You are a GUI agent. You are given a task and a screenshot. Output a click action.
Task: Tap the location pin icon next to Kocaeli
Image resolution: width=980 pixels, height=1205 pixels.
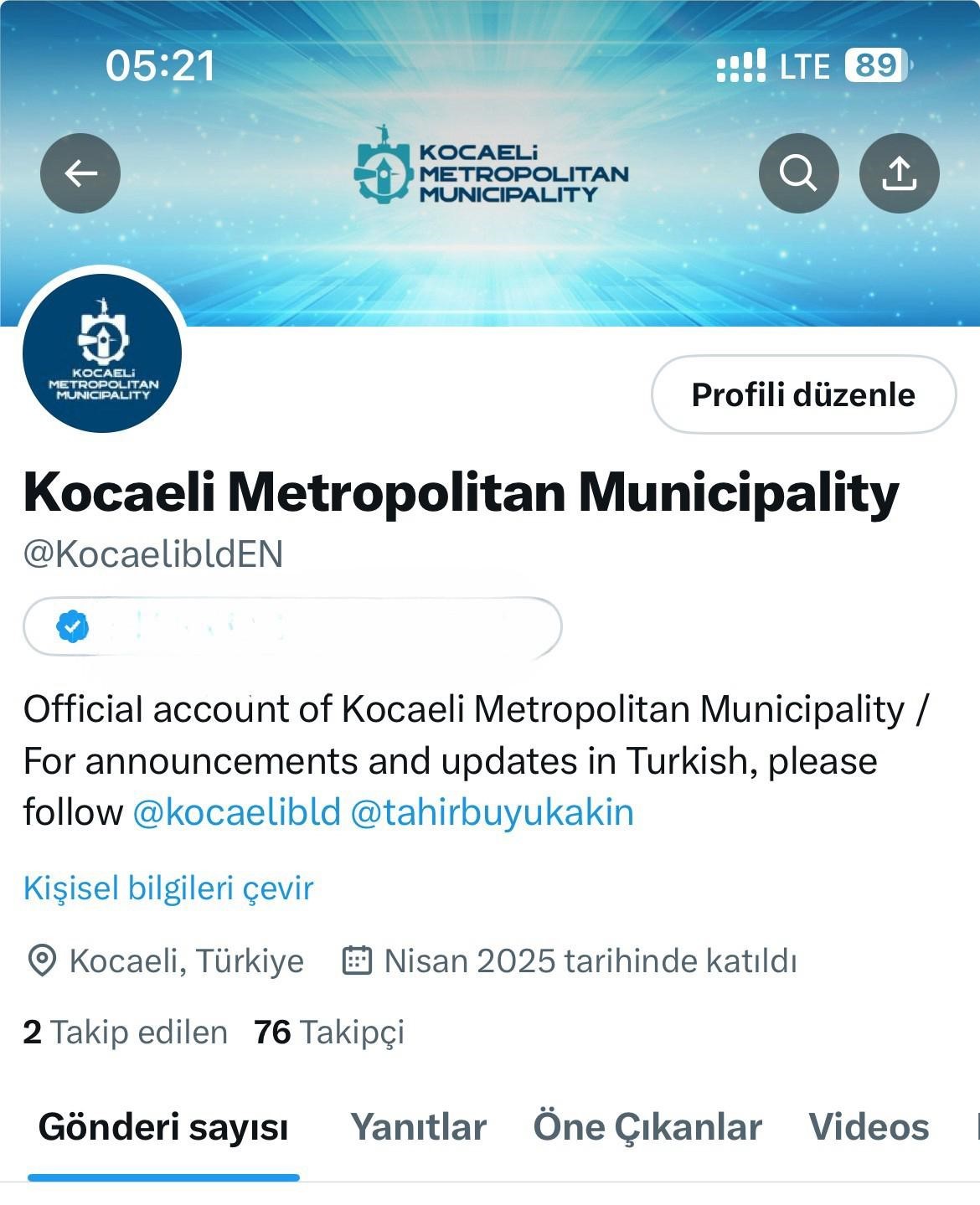click(x=43, y=960)
